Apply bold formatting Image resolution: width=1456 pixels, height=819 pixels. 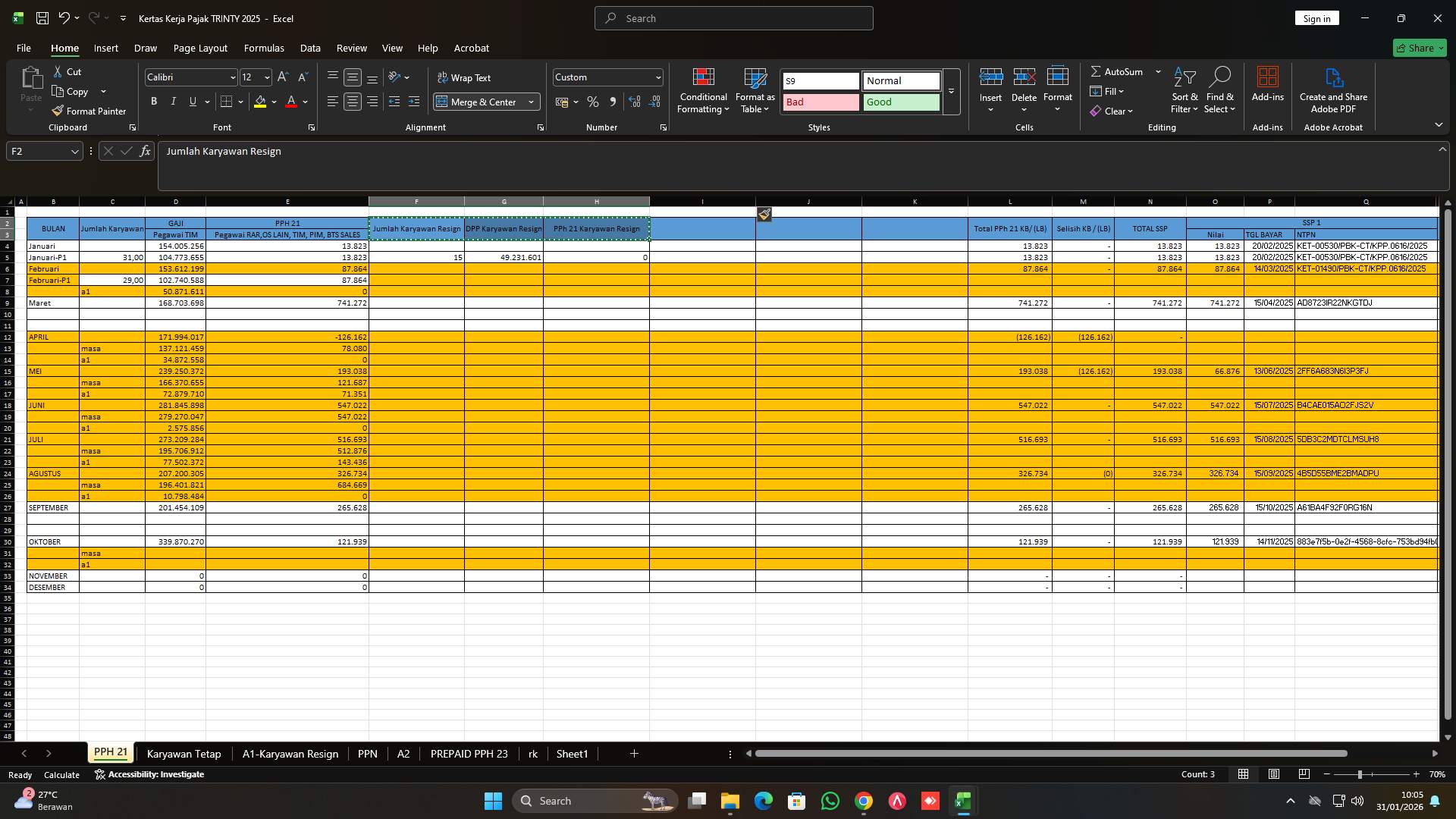pyautogui.click(x=153, y=101)
